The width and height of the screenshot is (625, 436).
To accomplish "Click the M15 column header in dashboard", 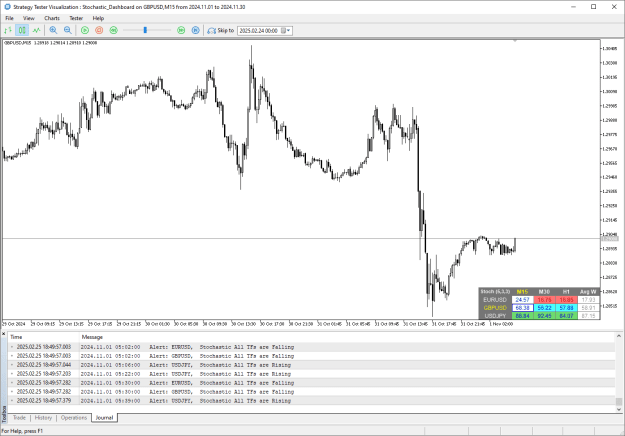I will tap(522, 292).
